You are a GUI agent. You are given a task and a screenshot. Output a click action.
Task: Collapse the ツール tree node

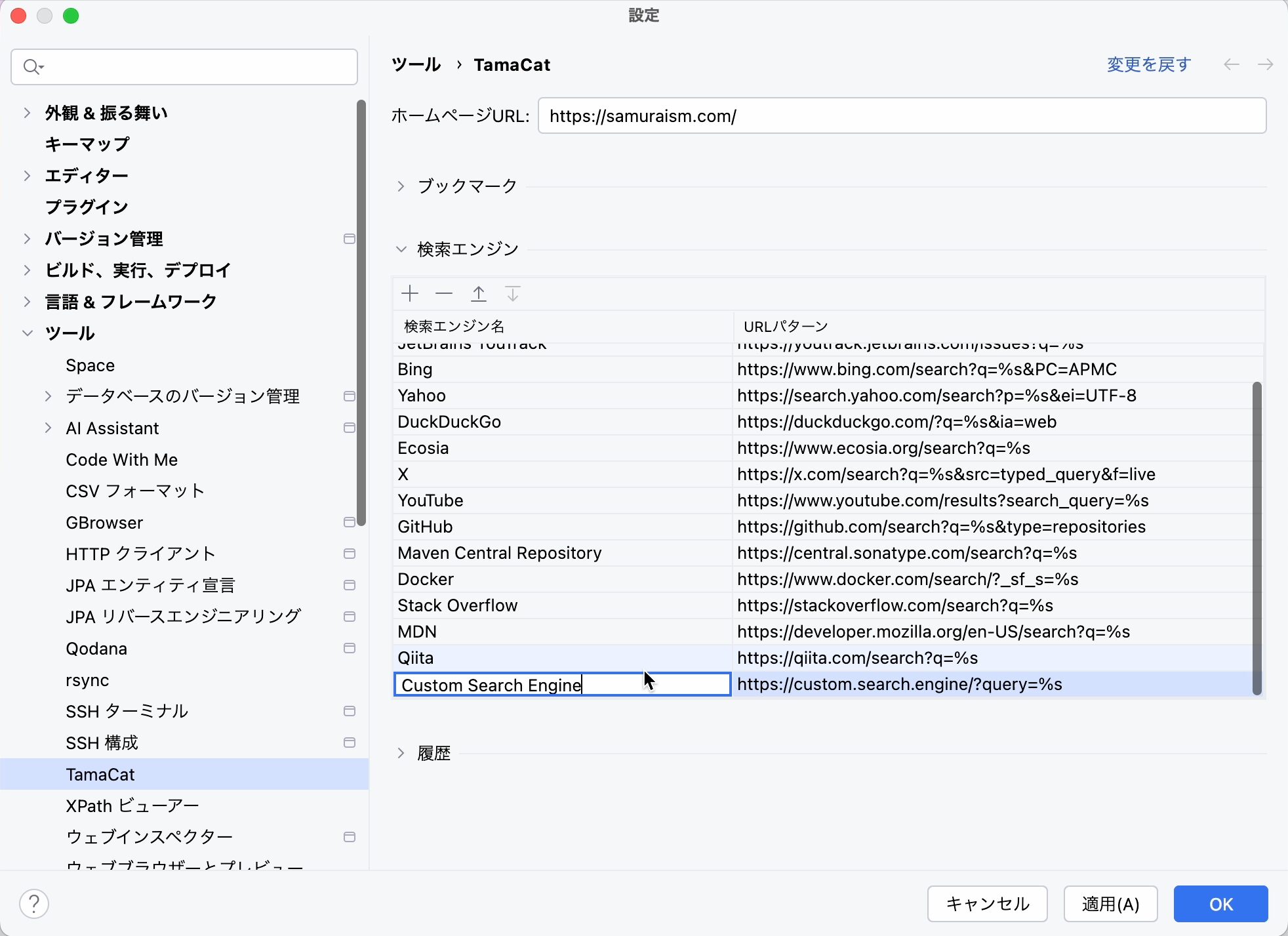pyautogui.click(x=27, y=333)
